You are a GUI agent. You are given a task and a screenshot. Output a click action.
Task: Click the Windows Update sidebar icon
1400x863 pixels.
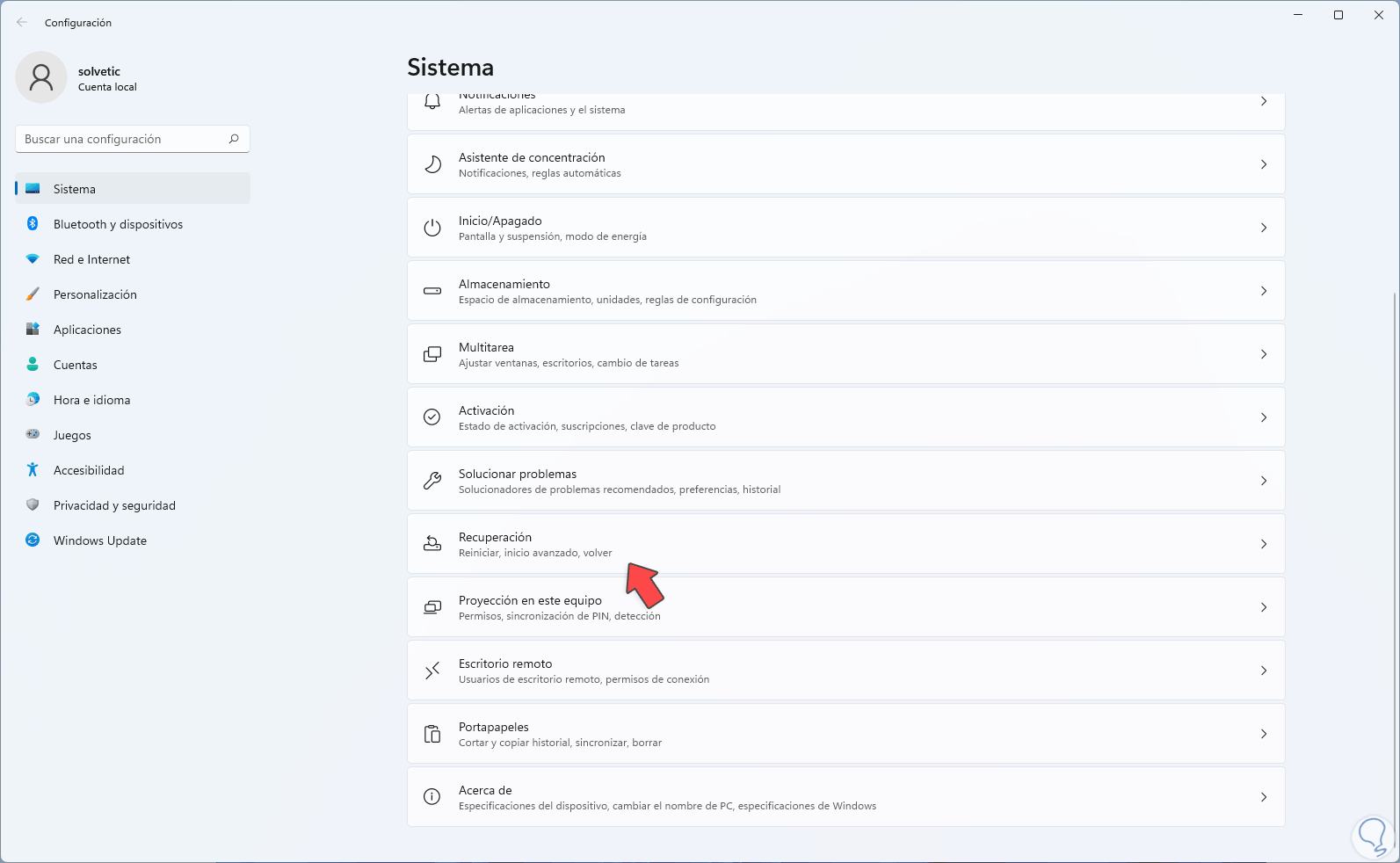click(x=33, y=540)
